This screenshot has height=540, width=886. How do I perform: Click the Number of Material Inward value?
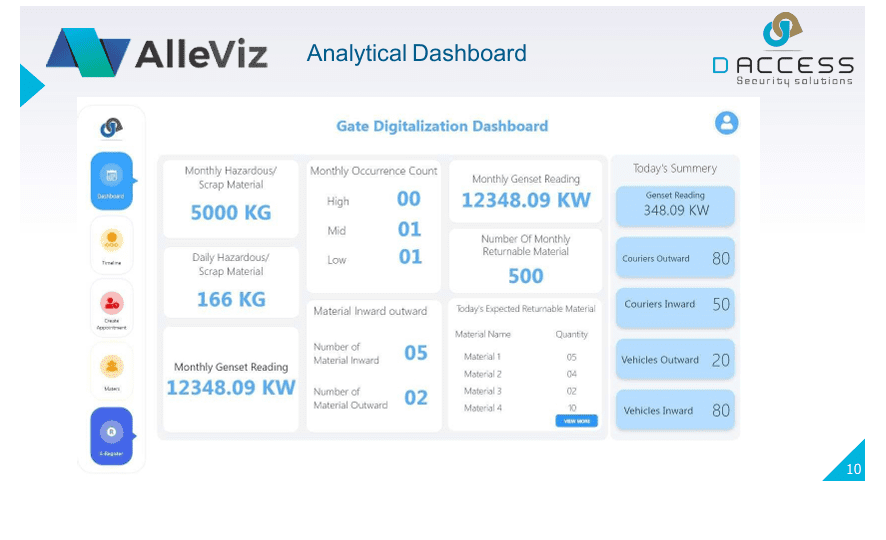pyautogui.click(x=415, y=353)
